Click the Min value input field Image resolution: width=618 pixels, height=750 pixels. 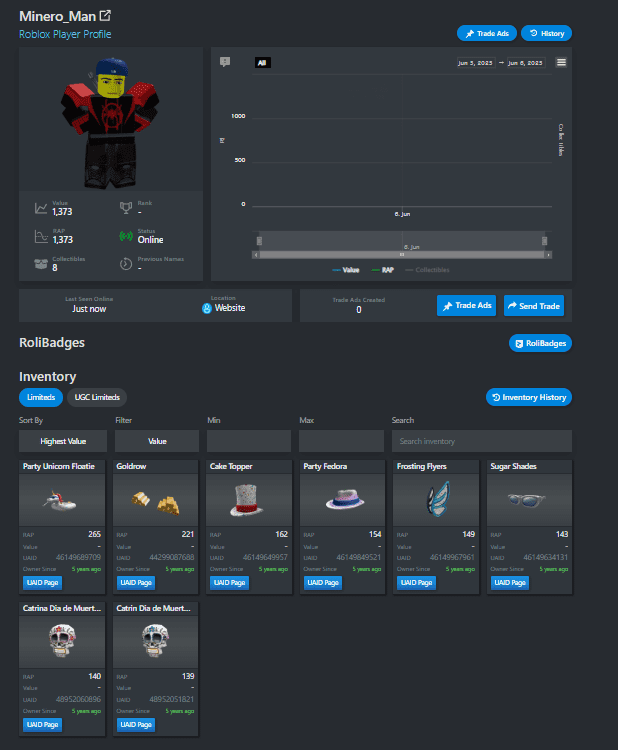249,441
